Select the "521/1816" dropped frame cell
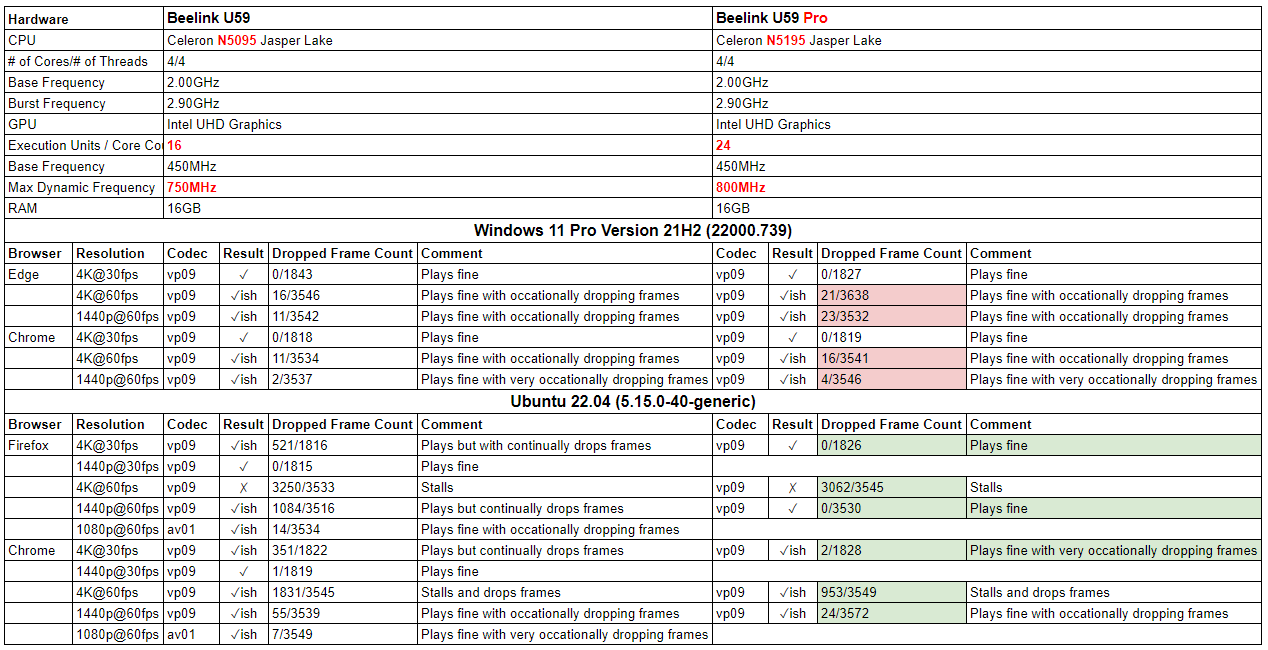Image resolution: width=1268 pixels, height=650 pixels. click(344, 446)
